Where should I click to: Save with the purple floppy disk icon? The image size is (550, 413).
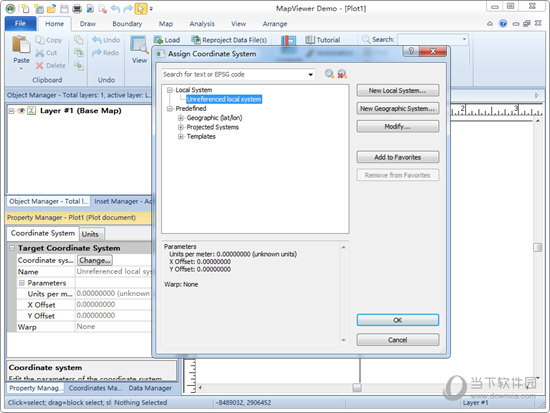click(64, 8)
